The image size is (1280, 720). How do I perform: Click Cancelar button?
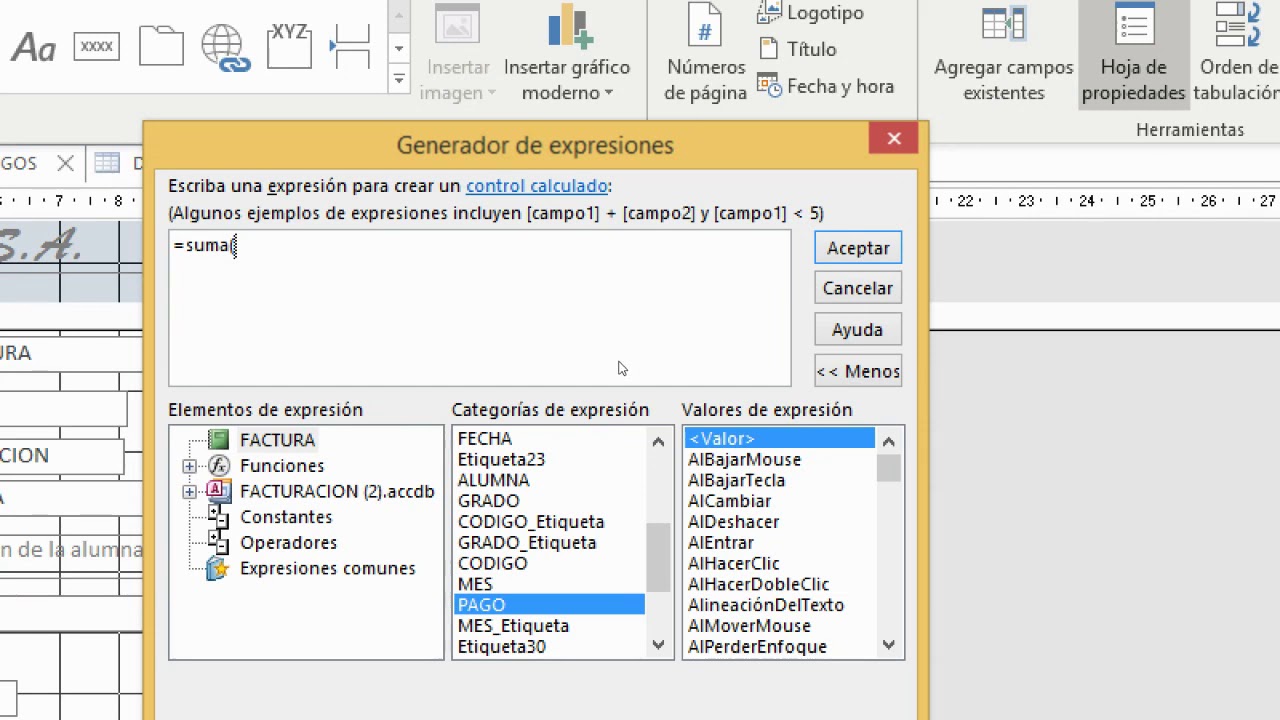[858, 288]
